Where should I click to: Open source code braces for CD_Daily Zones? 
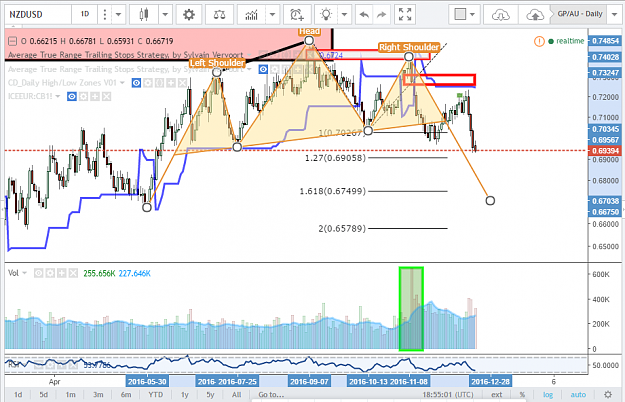pos(159,83)
